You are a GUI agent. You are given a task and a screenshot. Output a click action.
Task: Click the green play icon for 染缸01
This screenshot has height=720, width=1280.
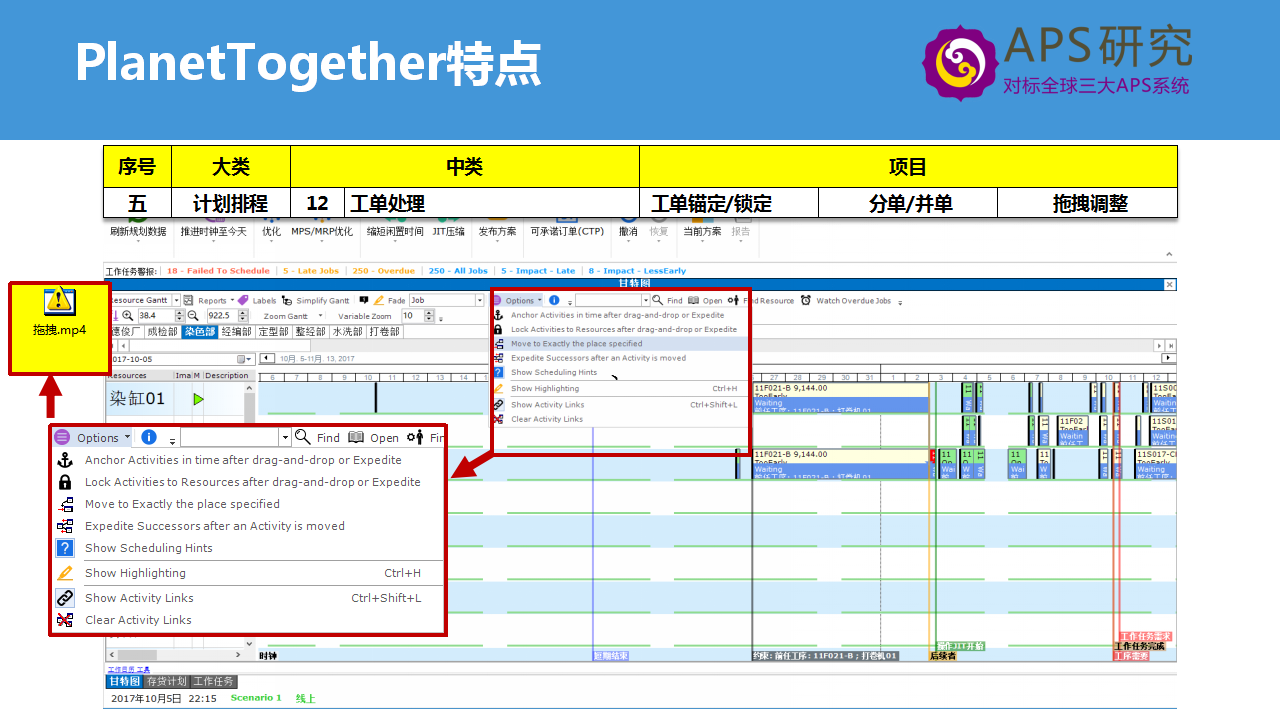coord(198,399)
